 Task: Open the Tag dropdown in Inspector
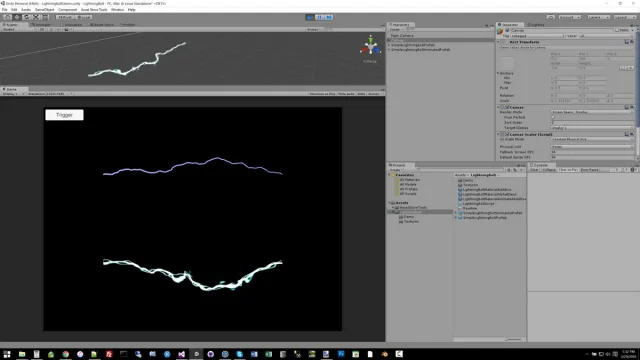pyautogui.click(x=537, y=36)
